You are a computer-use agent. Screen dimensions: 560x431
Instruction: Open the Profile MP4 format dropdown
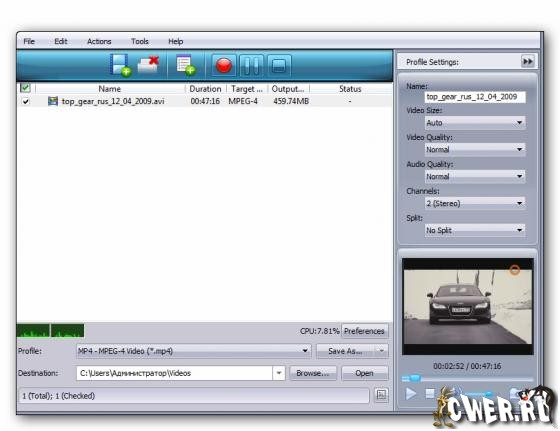pyautogui.click(x=193, y=351)
